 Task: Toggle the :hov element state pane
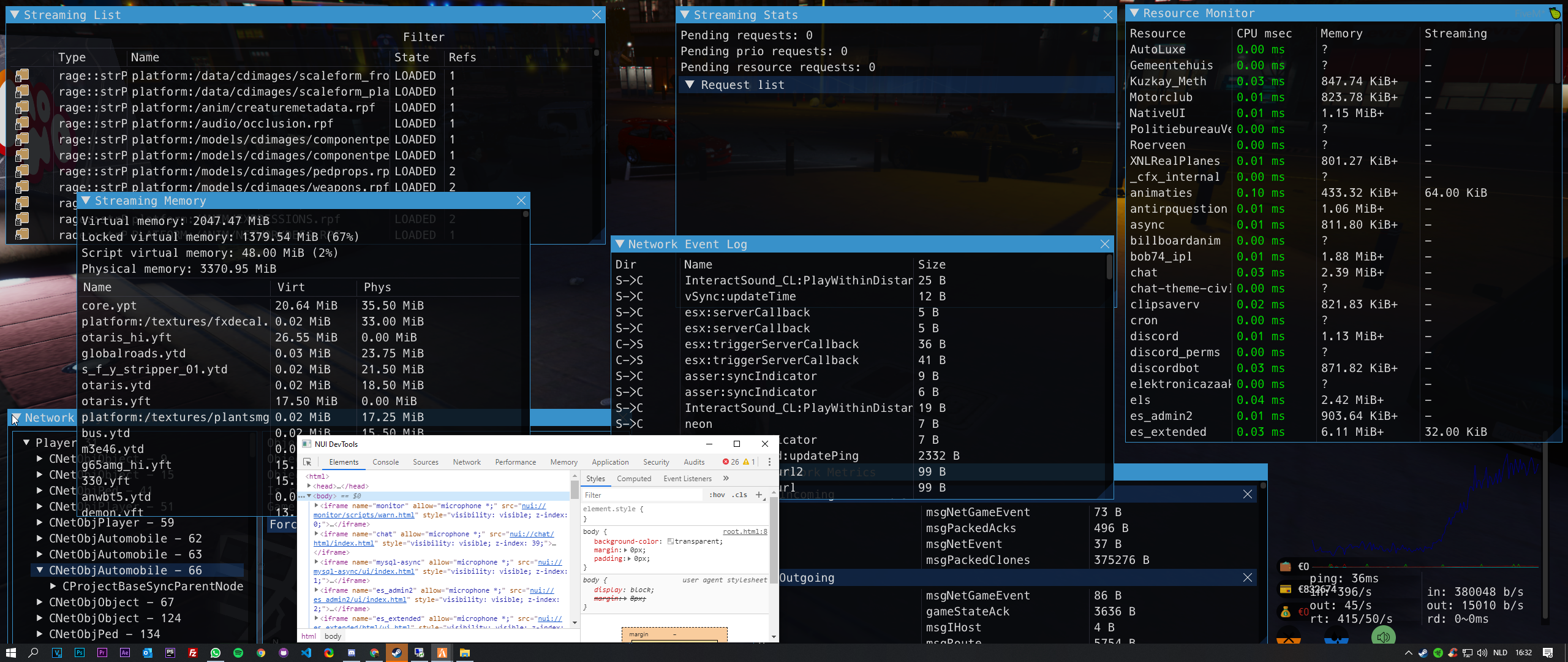[717, 495]
